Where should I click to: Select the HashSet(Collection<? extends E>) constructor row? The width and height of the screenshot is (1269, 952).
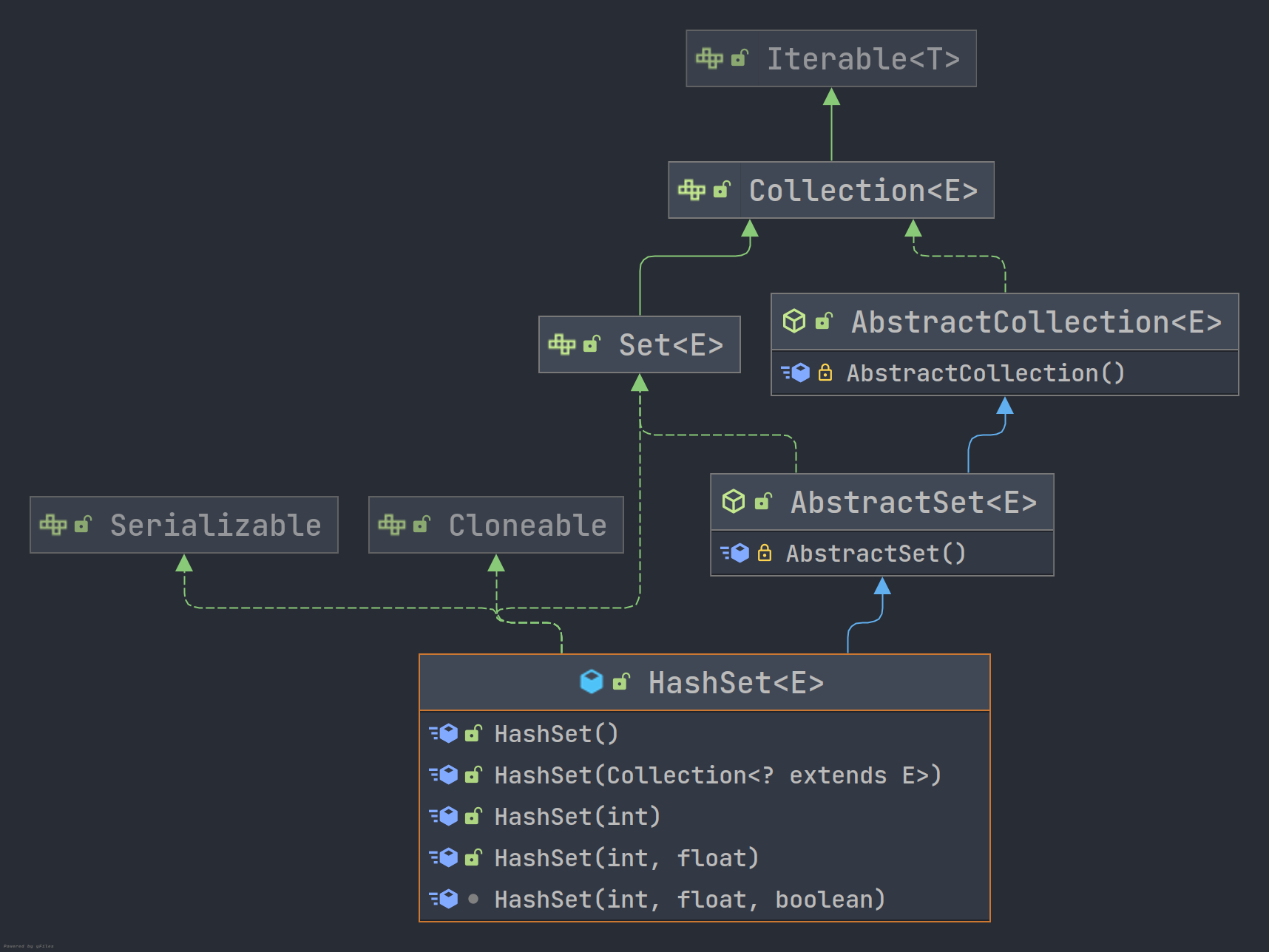(705, 775)
